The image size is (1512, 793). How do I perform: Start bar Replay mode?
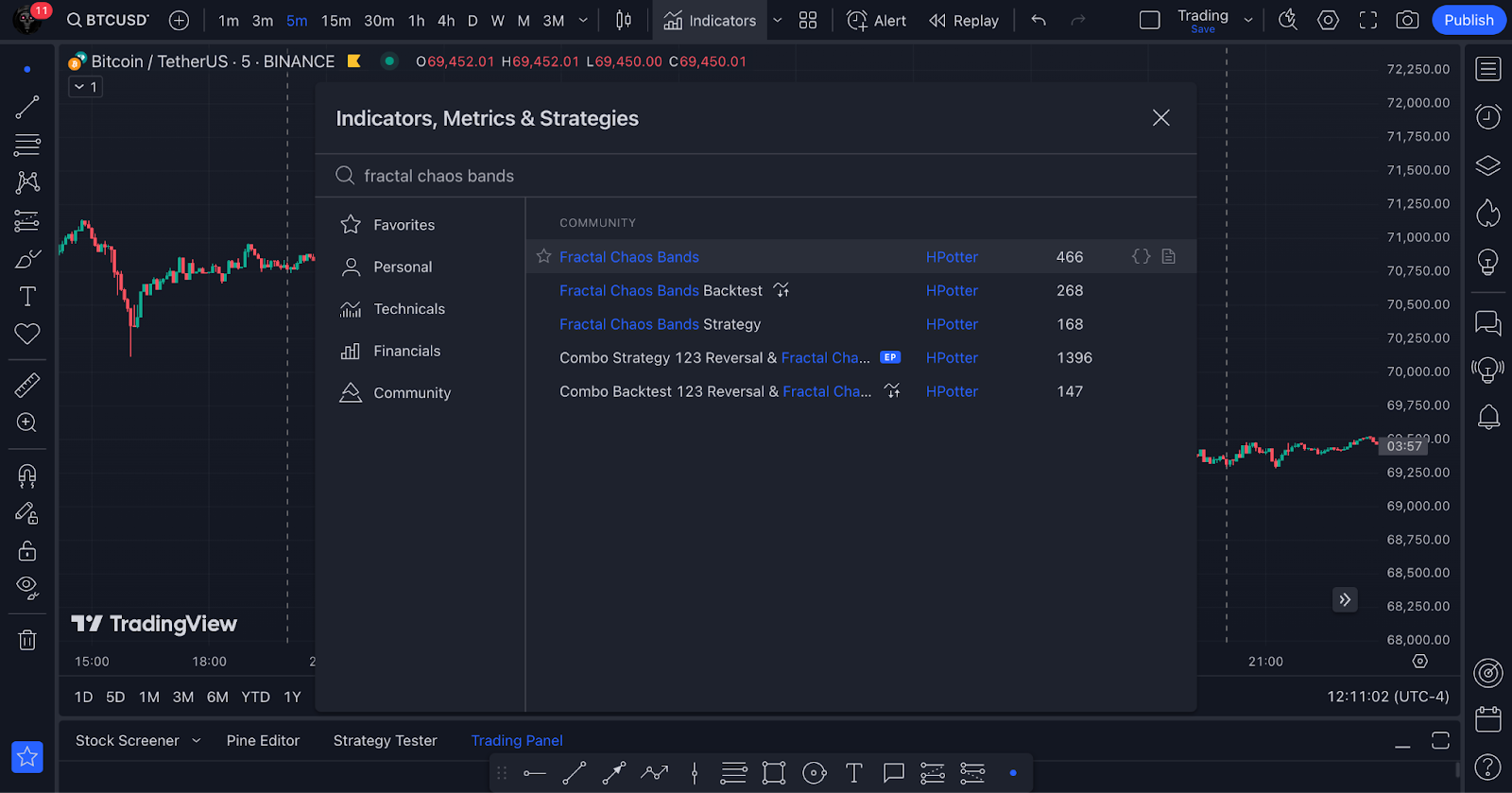click(x=964, y=20)
